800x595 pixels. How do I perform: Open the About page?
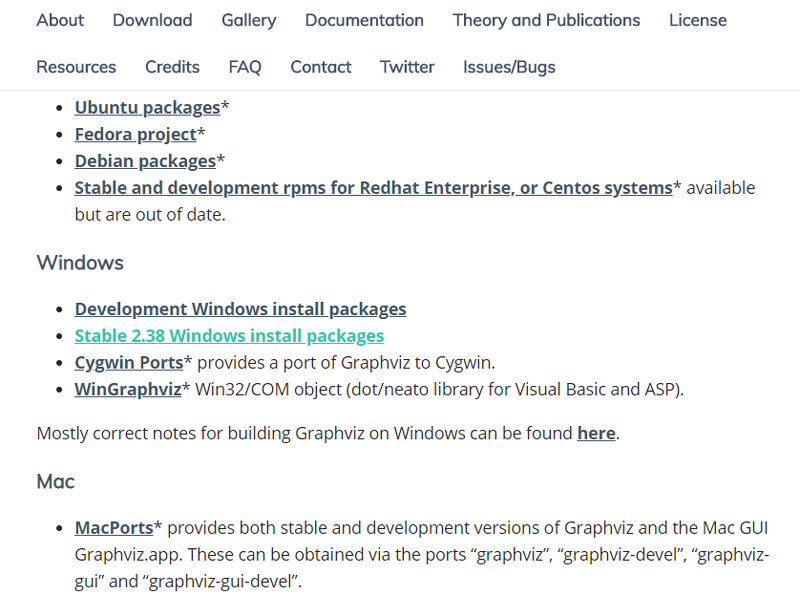(60, 20)
